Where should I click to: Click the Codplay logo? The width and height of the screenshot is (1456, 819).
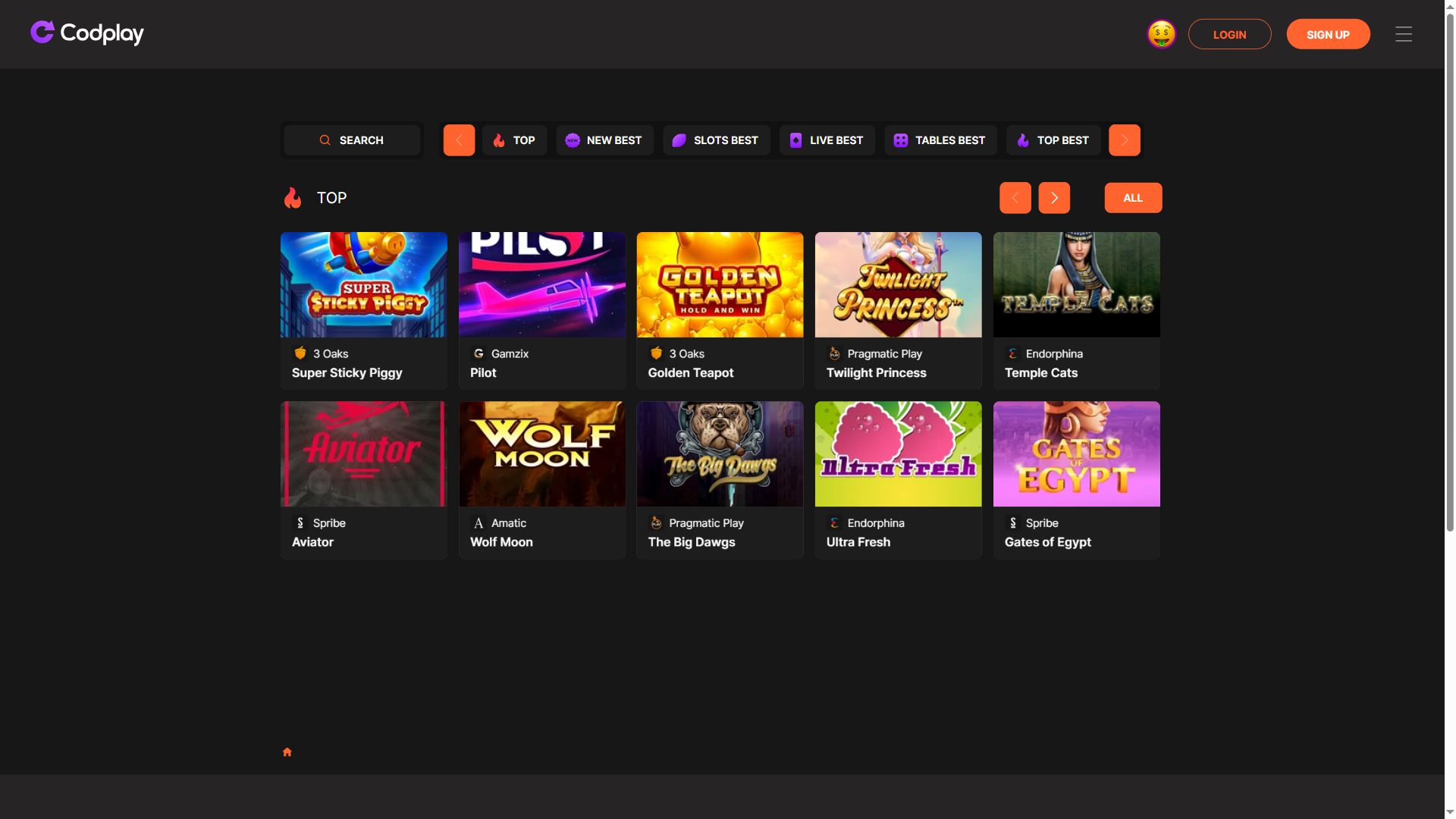87,33
